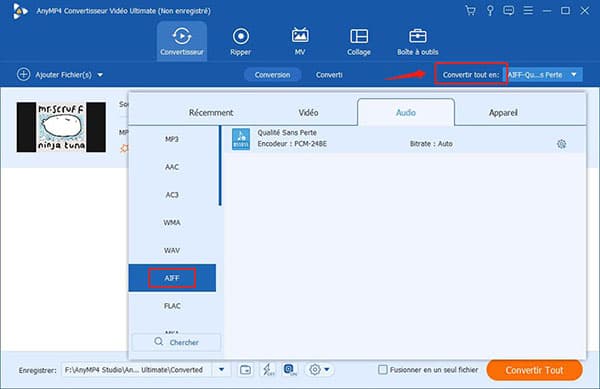600x389 pixels.
Task: Click the shopping cart purchase icon
Action: point(470,10)
